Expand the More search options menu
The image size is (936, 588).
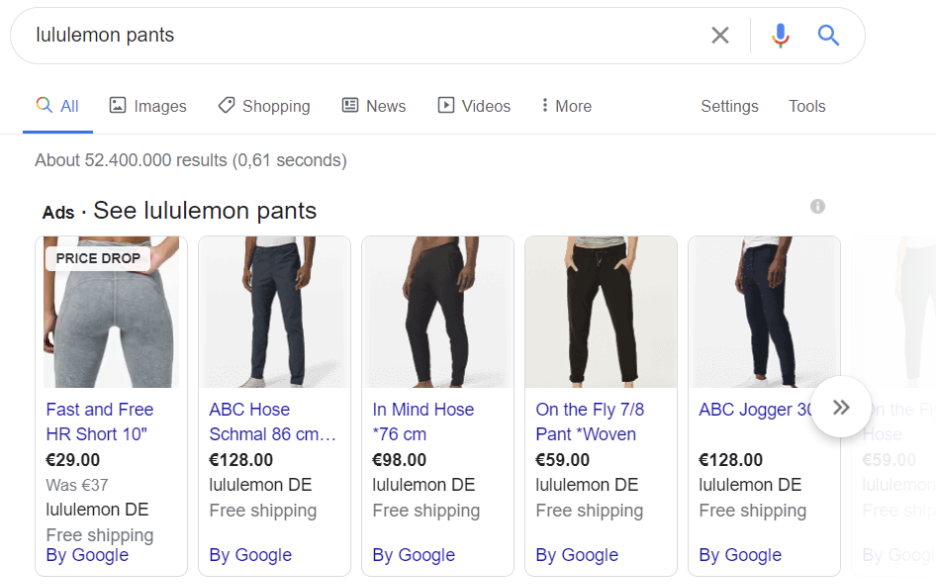[x=566, y=106]
